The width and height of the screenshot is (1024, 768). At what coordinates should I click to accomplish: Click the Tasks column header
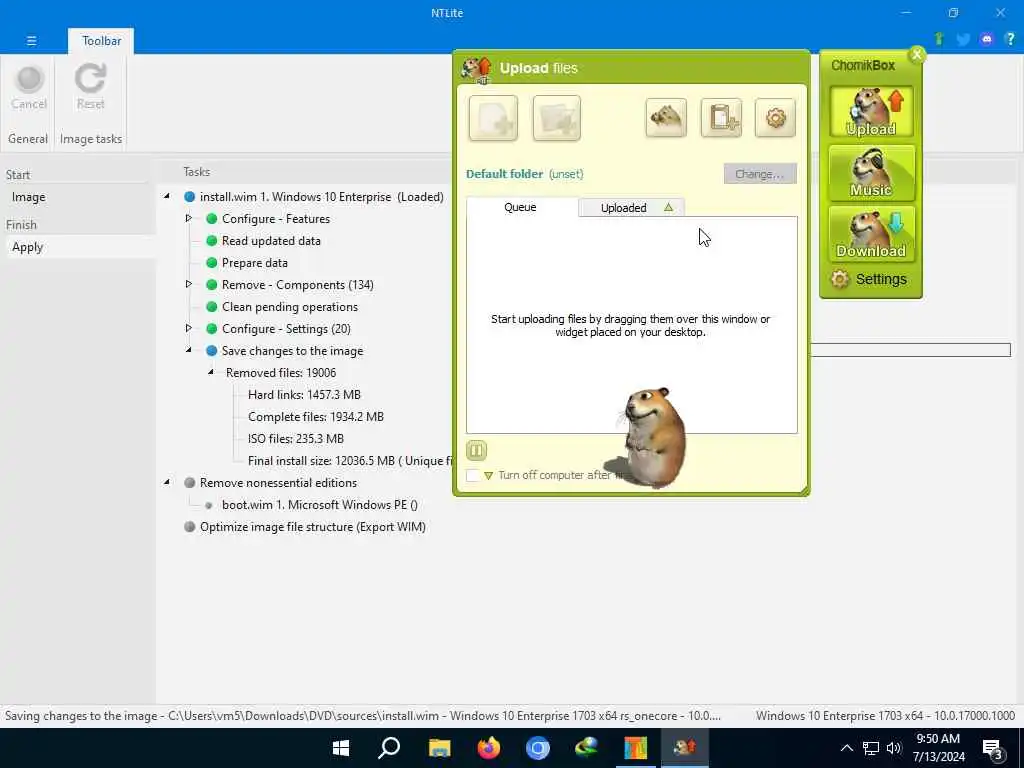point(196,172)
